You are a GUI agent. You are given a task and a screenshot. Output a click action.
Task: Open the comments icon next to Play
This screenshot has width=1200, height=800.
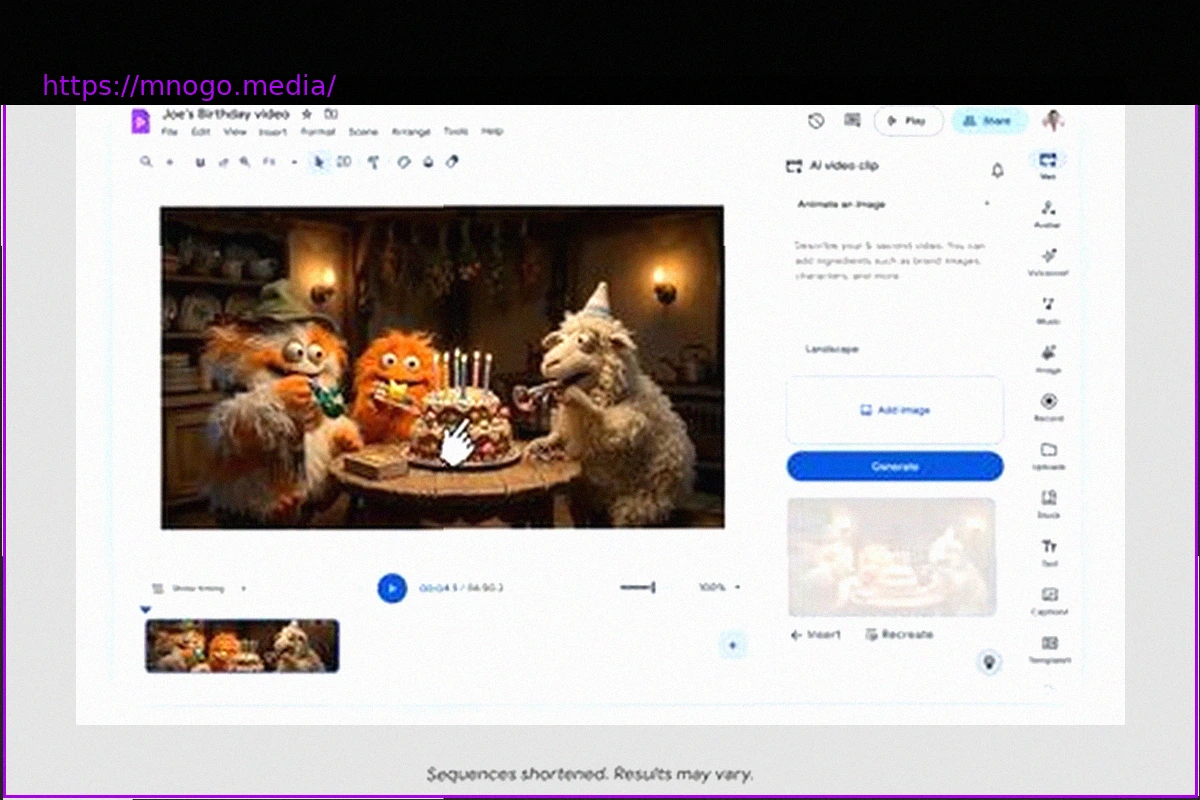[x=852, y=120]
